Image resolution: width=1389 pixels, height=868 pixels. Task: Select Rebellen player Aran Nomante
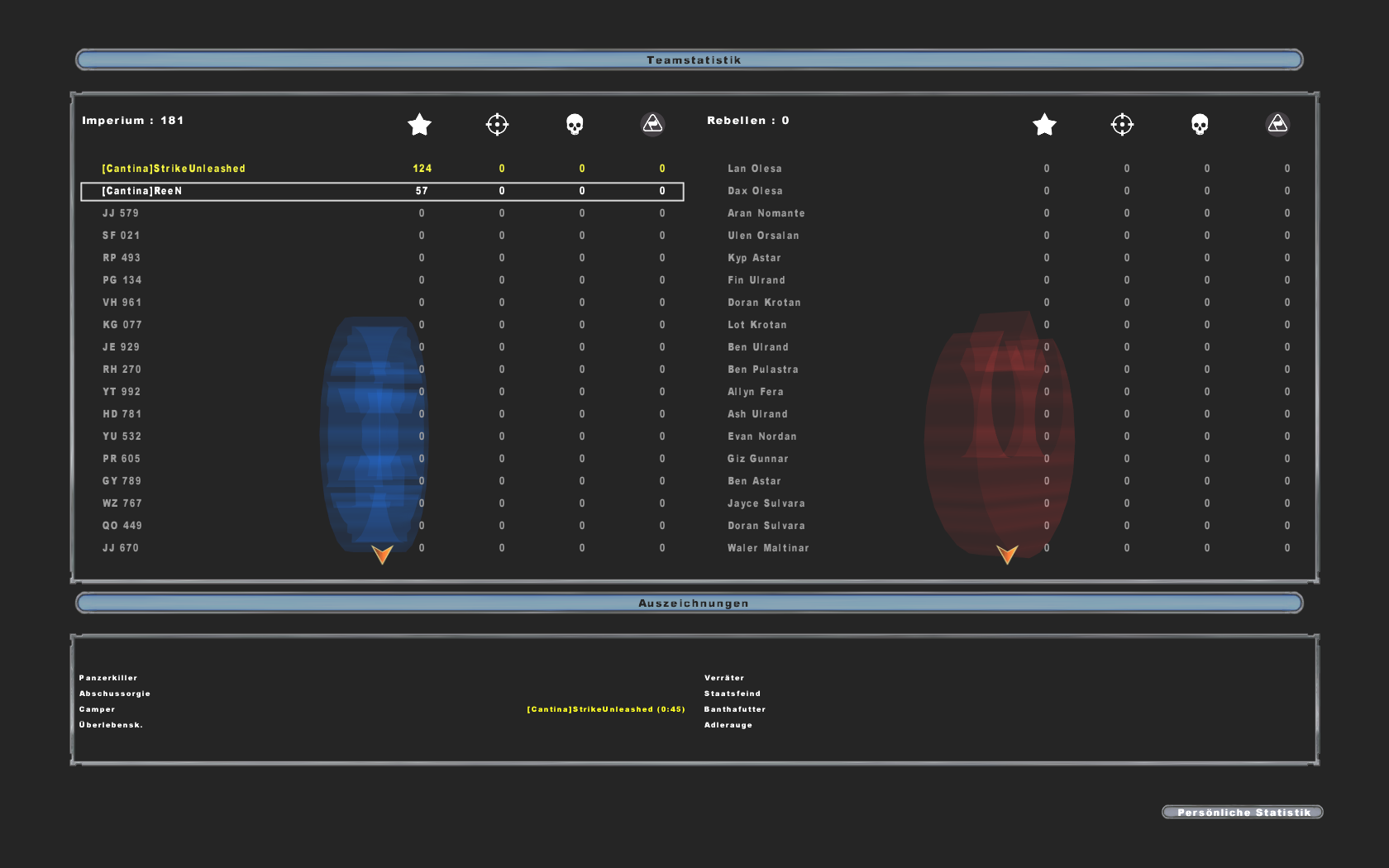click(766, 213)
